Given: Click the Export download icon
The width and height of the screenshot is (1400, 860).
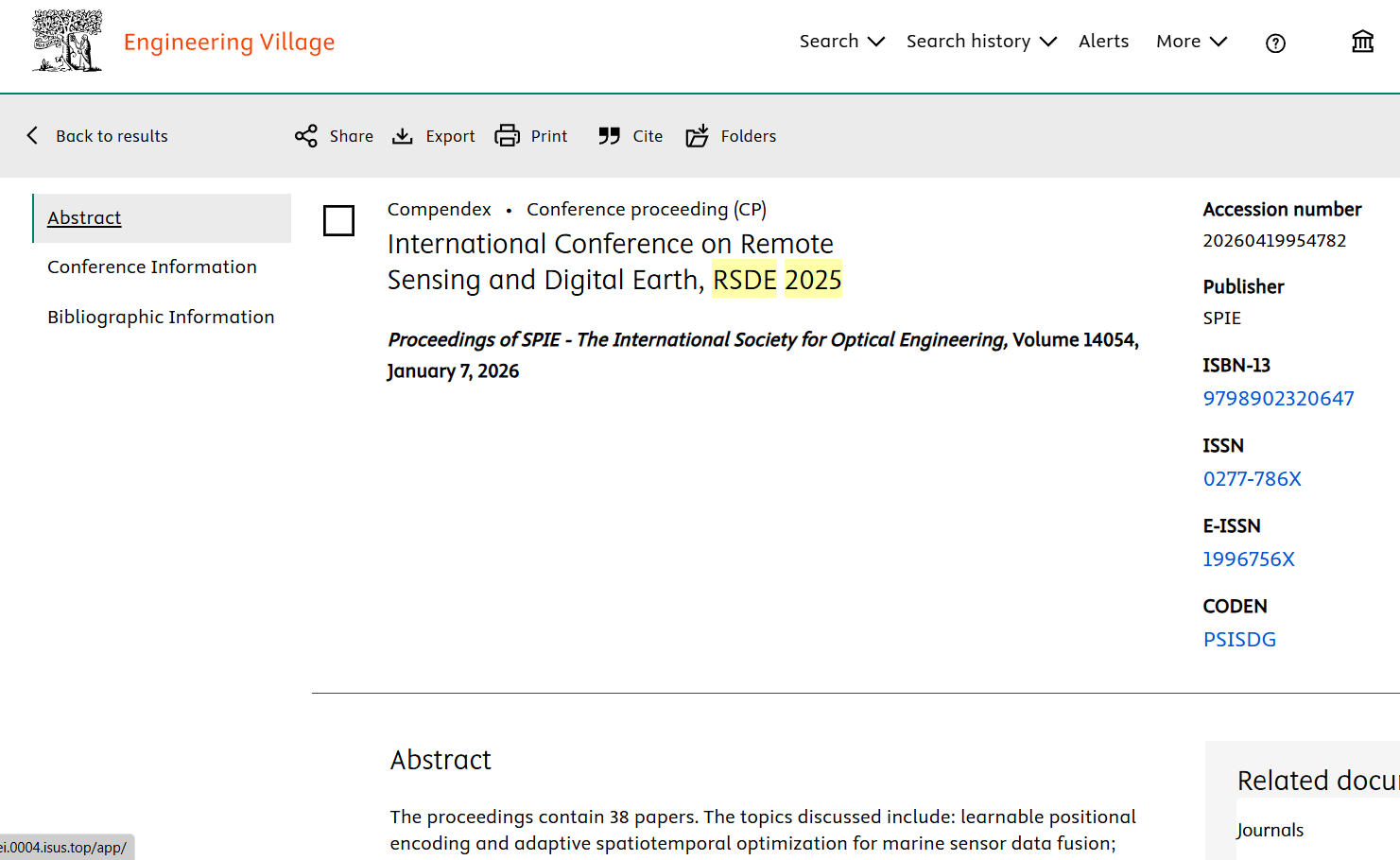Looking at the screenshot, I should click(403, 136).
